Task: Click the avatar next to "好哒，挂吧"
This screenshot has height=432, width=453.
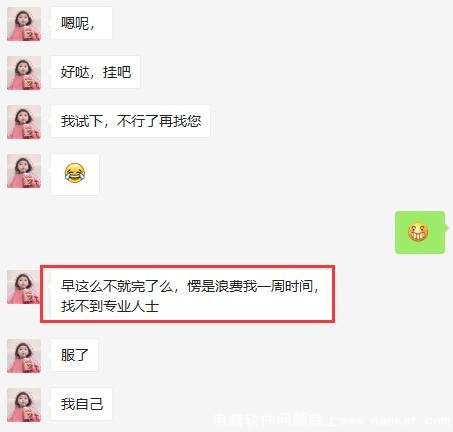Action: click(24, 73)
